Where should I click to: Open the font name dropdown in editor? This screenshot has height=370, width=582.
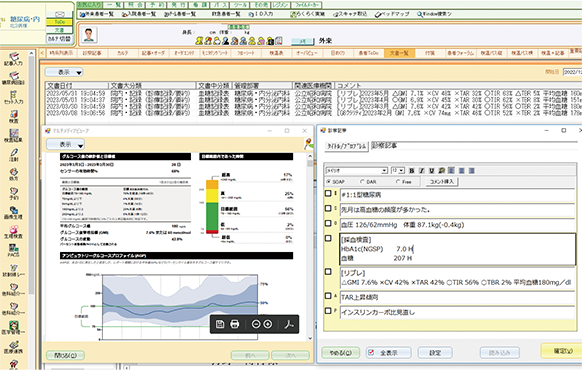(x=357, y=171)
